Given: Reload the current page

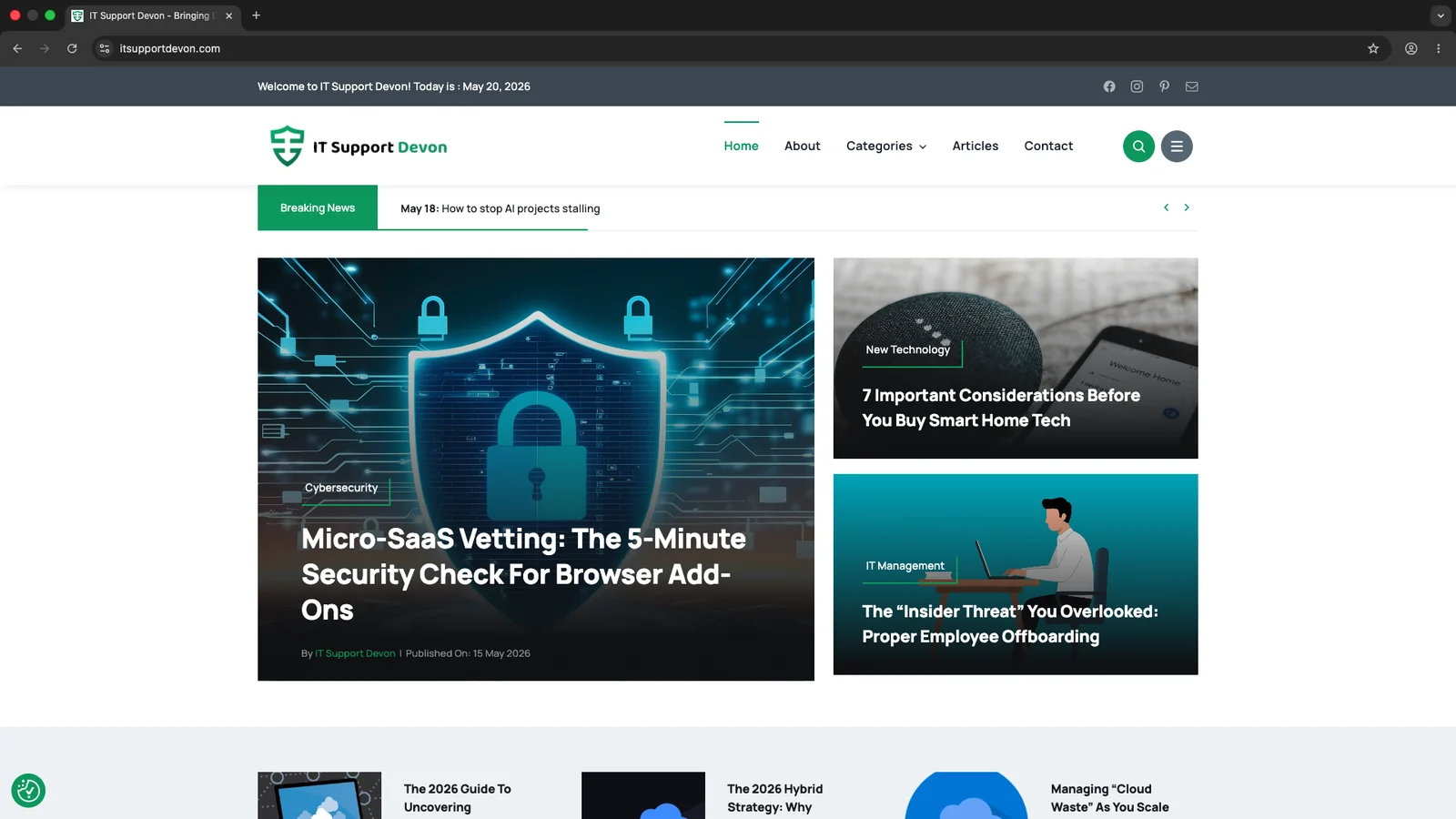Looking at the screenshot, I should click(x=72, y=48).
